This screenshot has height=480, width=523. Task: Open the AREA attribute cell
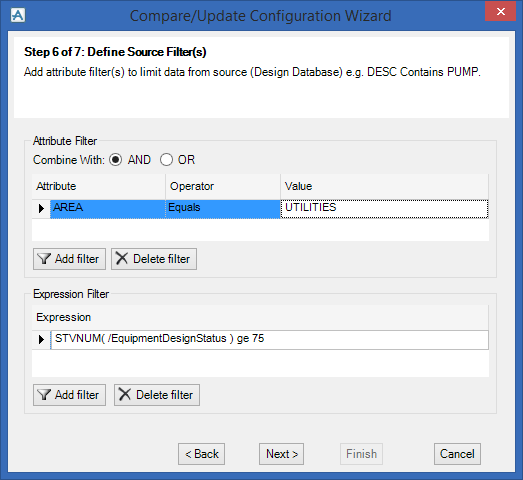click(107, 209)
